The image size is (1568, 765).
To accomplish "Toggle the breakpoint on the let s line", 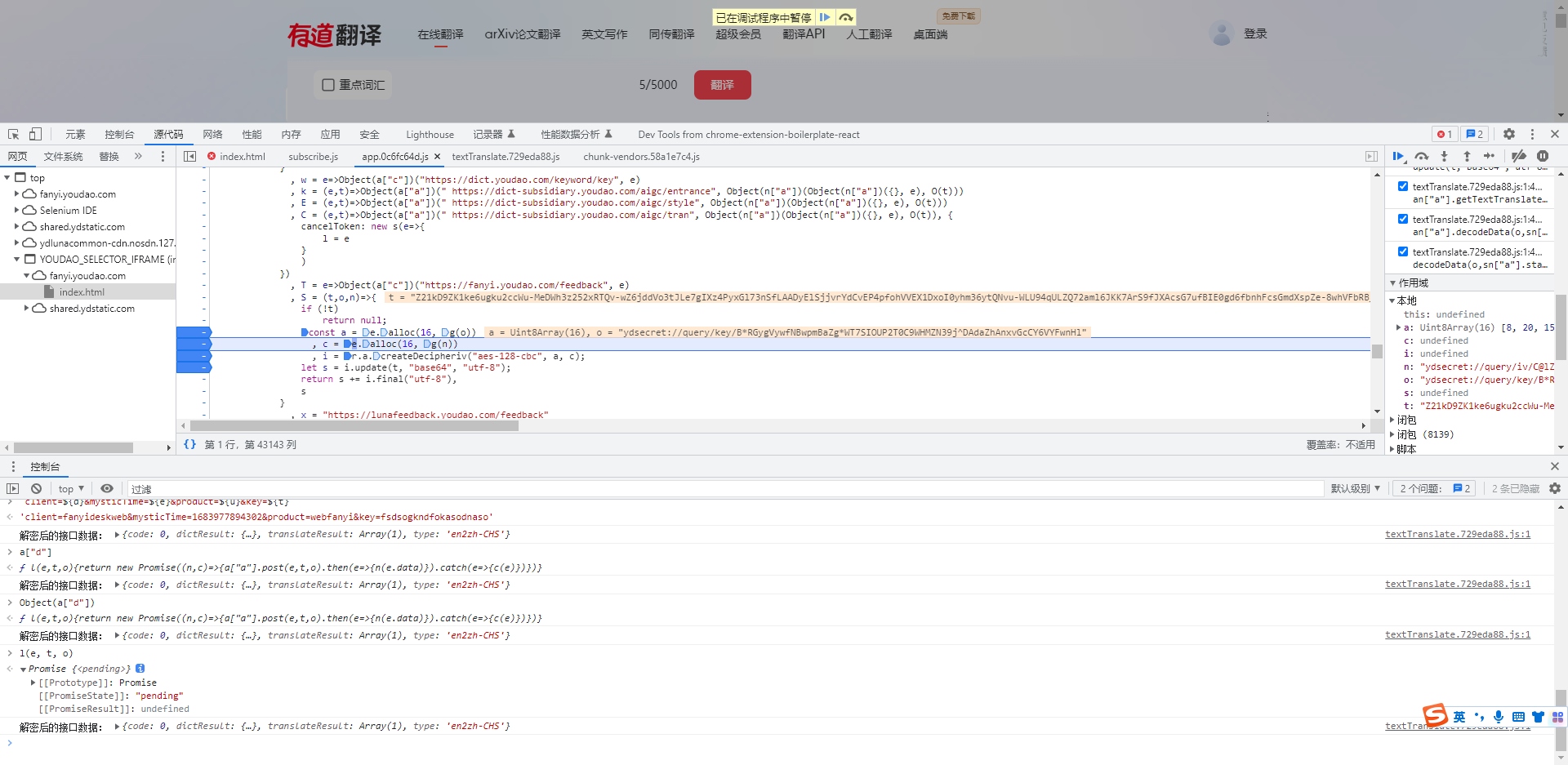I will click(x=194, y=367).
